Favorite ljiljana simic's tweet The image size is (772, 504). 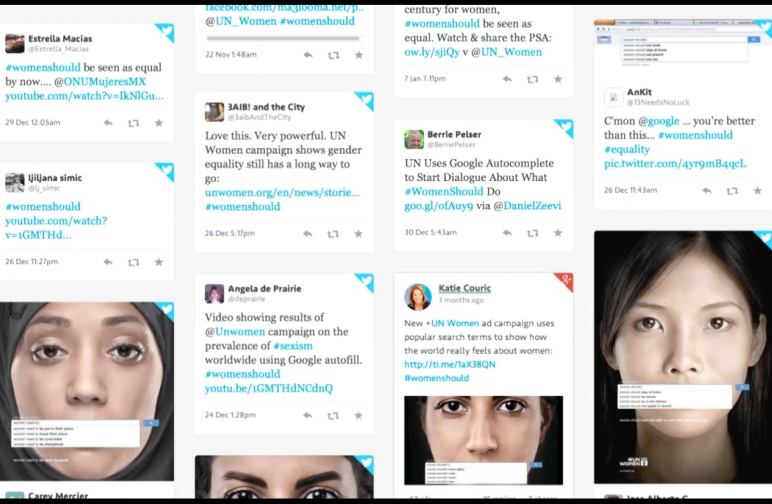click(x=159, y=262)
